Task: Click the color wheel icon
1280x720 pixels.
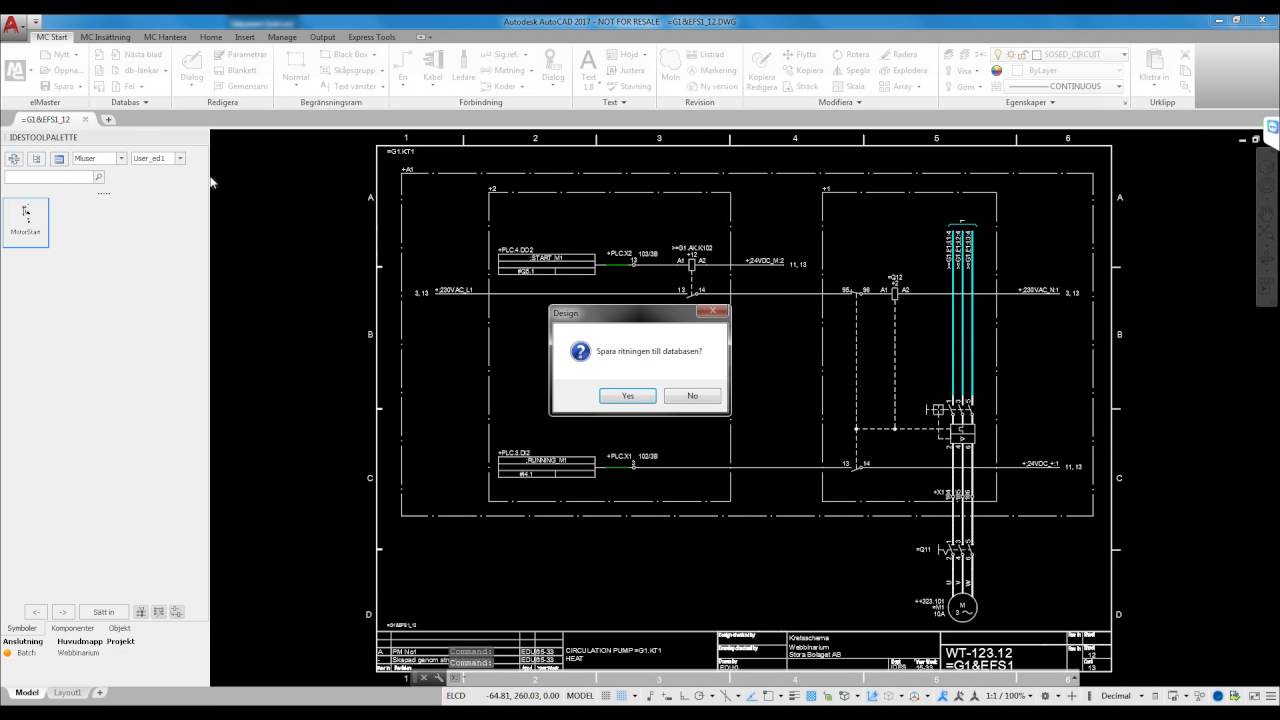Action: click(997, 70)
